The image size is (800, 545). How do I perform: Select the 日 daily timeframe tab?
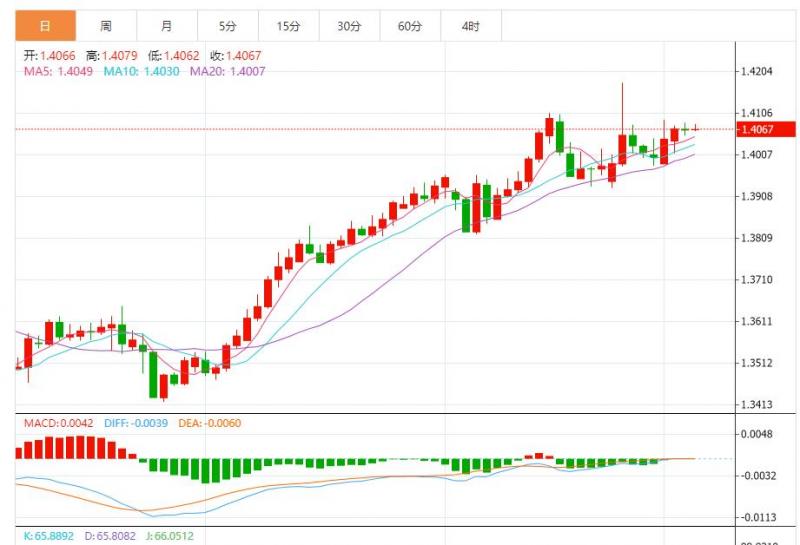45,26
